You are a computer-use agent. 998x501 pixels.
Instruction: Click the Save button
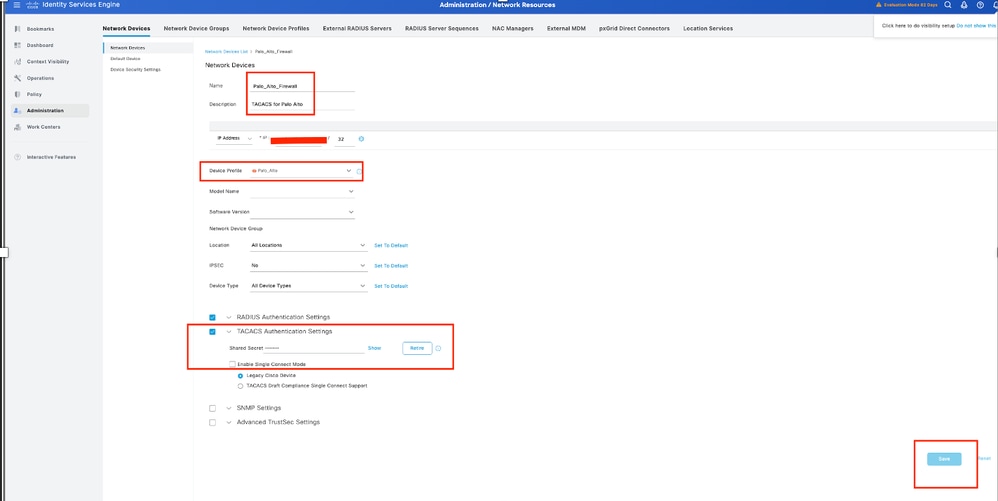click(944, 459)
